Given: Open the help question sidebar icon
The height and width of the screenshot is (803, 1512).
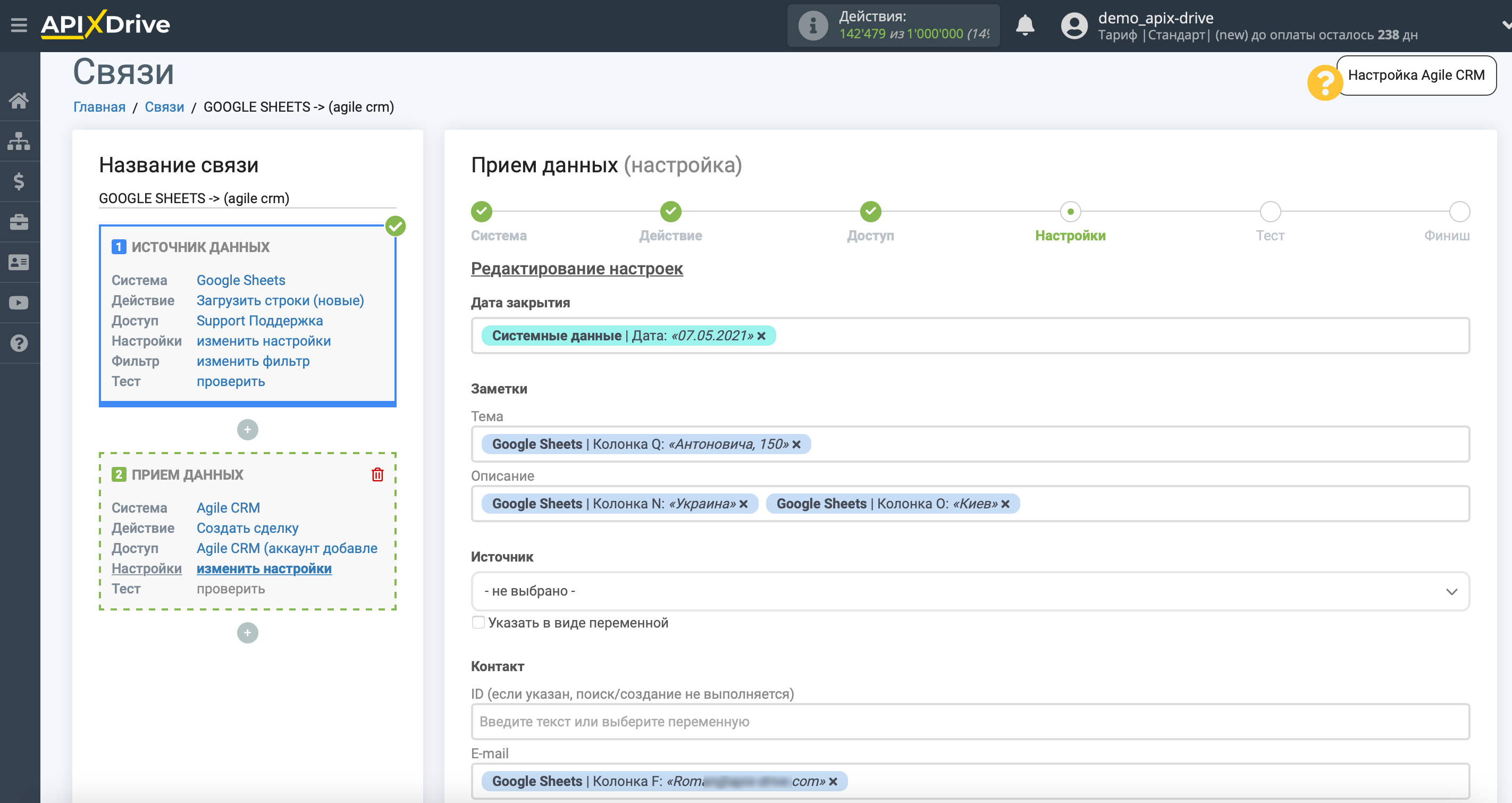Looking at the screenshot, I should click(x=19, y=343).
